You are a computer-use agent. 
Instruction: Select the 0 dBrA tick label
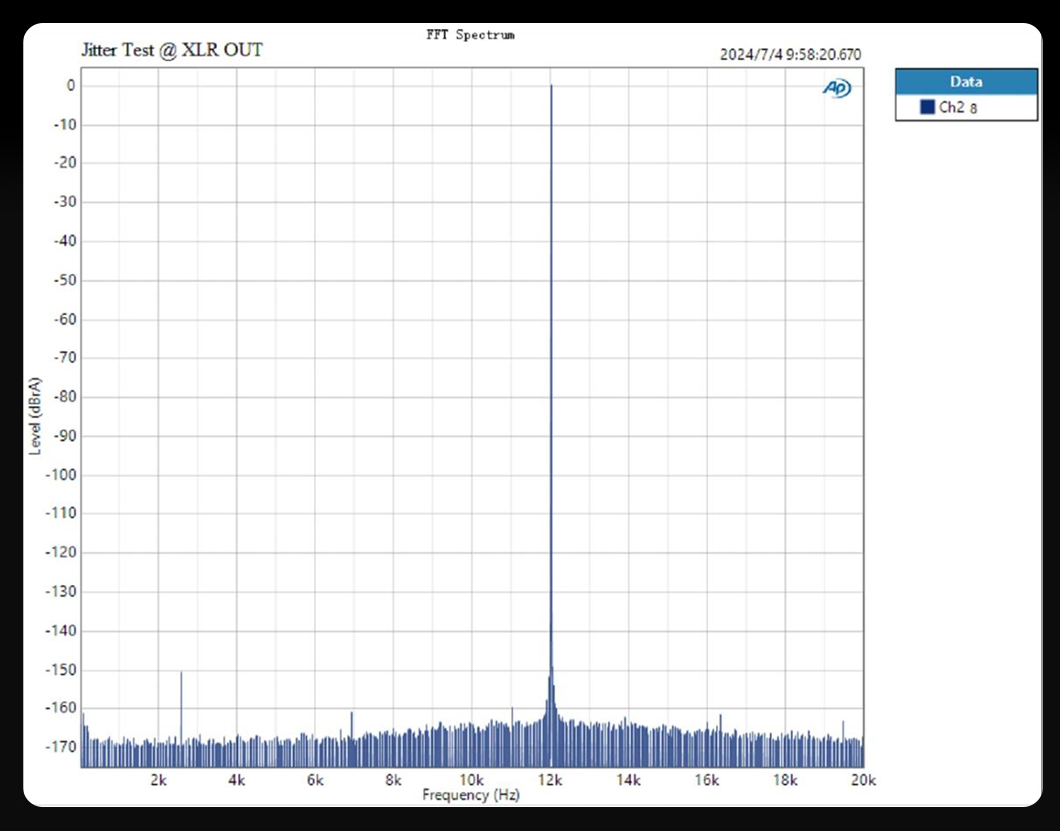(x=71, y=85)
